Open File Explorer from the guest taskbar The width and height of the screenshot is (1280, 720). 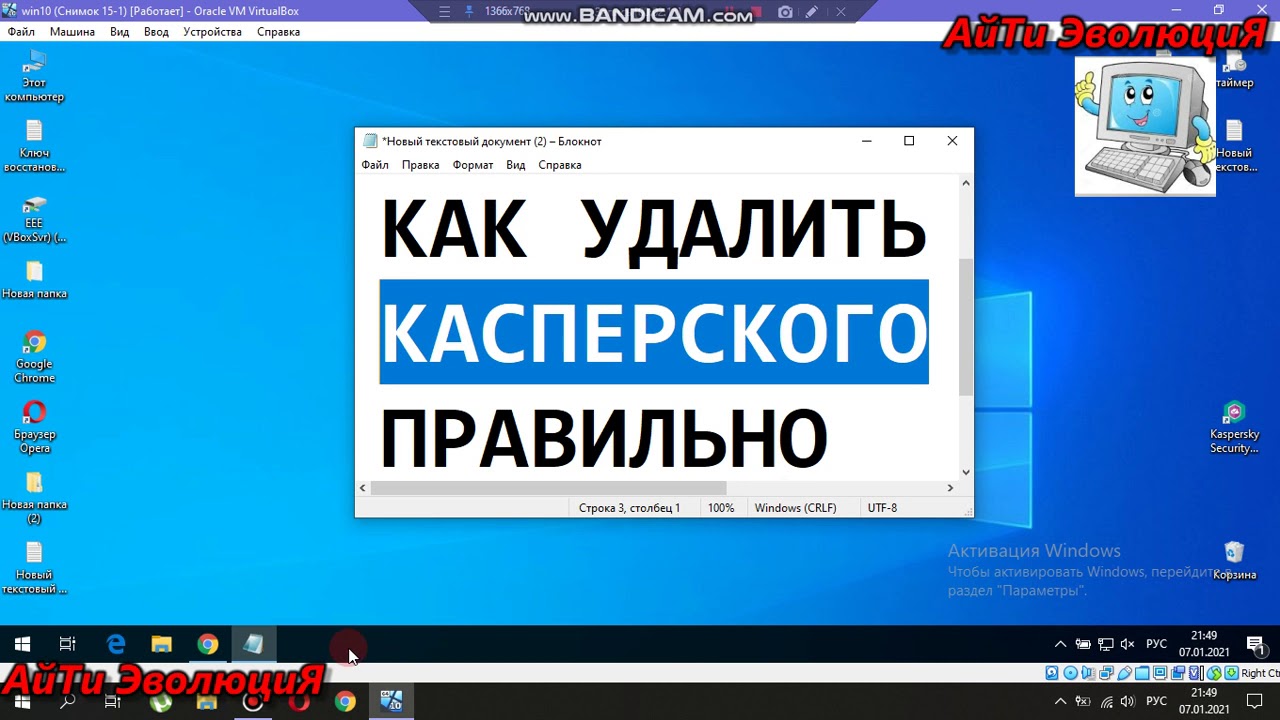[x=162, y=645]
